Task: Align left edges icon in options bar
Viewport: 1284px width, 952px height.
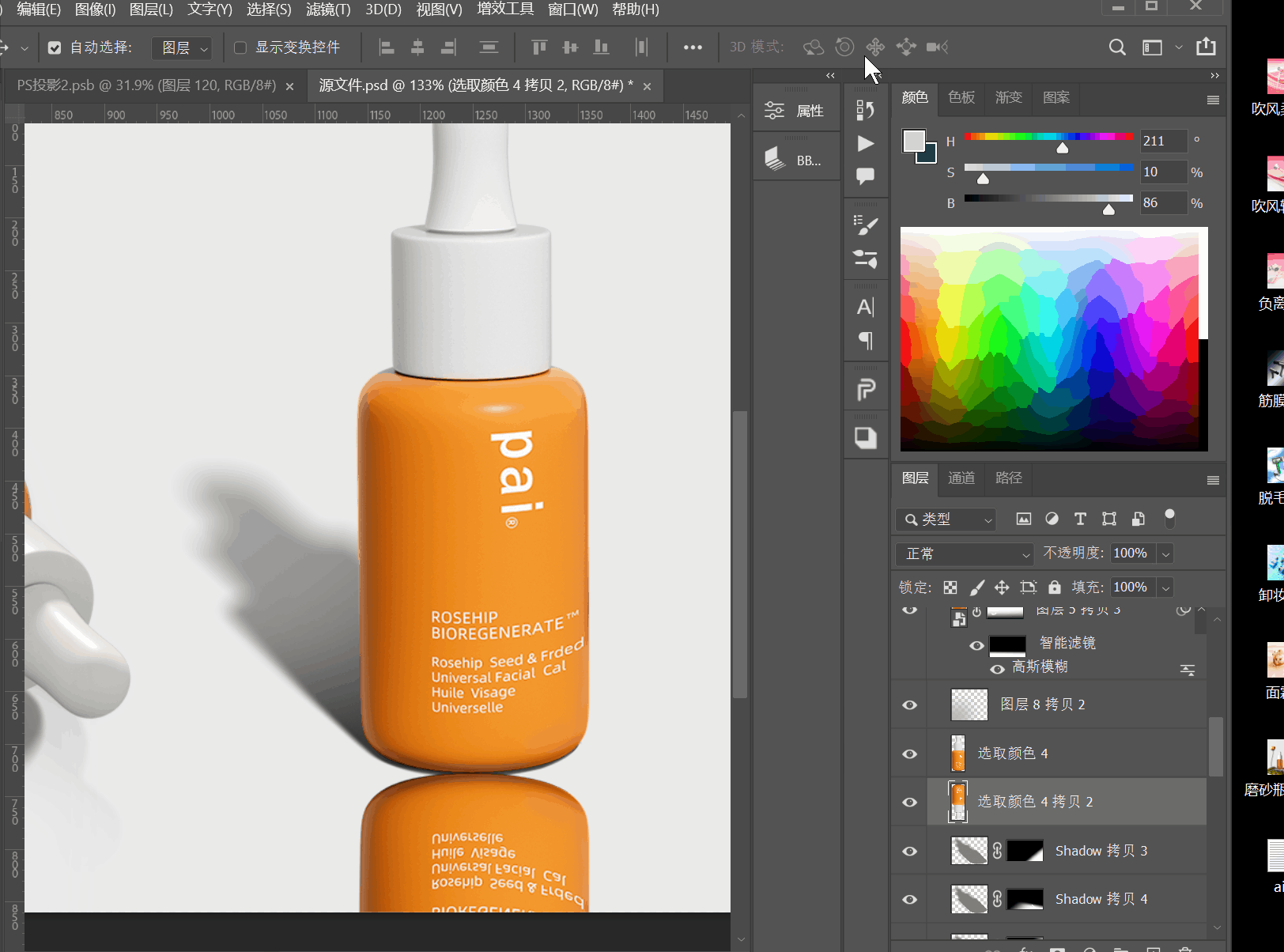Action: coord(387,47)
